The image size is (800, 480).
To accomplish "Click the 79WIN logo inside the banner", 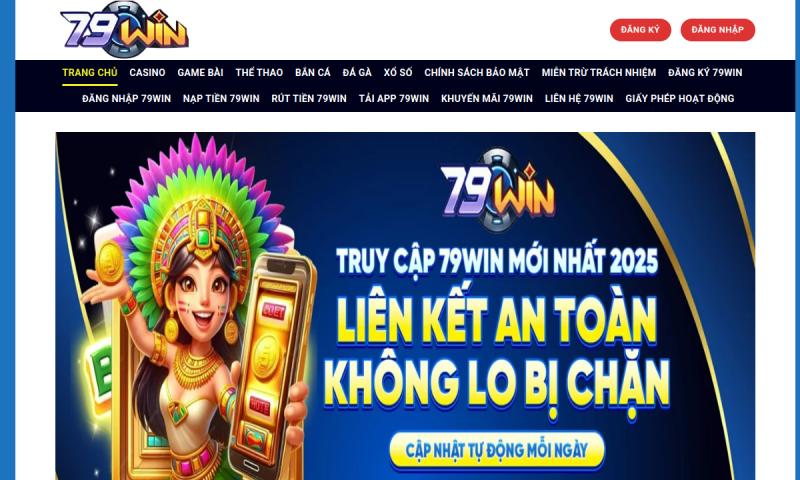I will (x=497, y=189).
